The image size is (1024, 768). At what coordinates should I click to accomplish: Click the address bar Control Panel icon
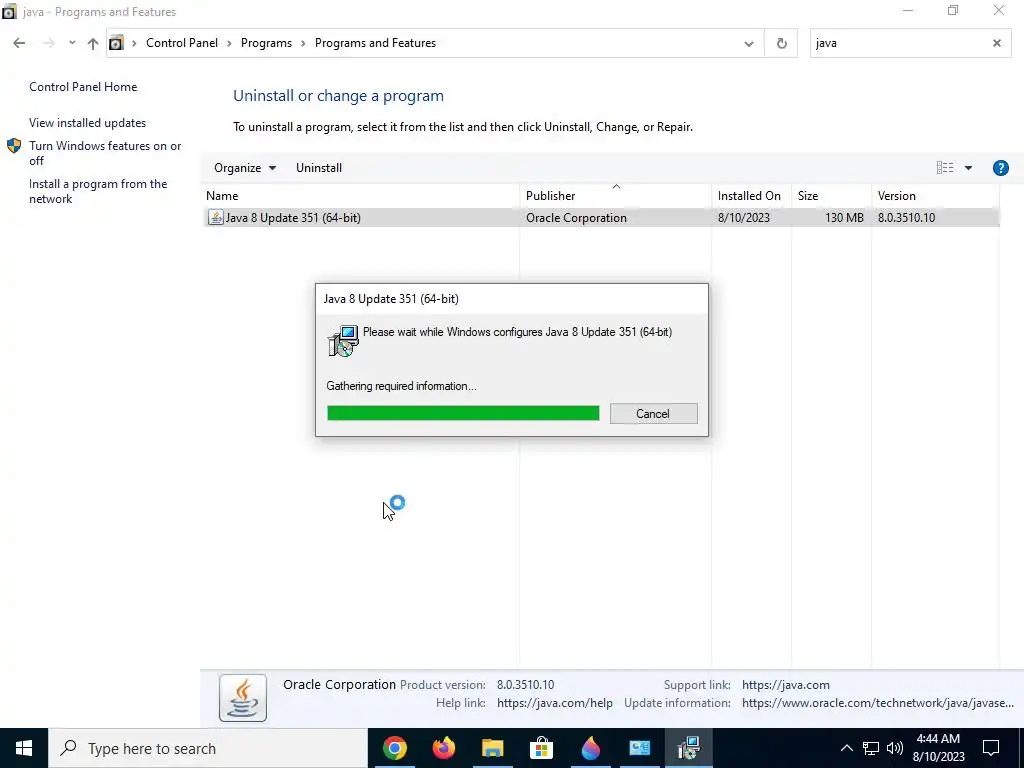click(116, 43)
